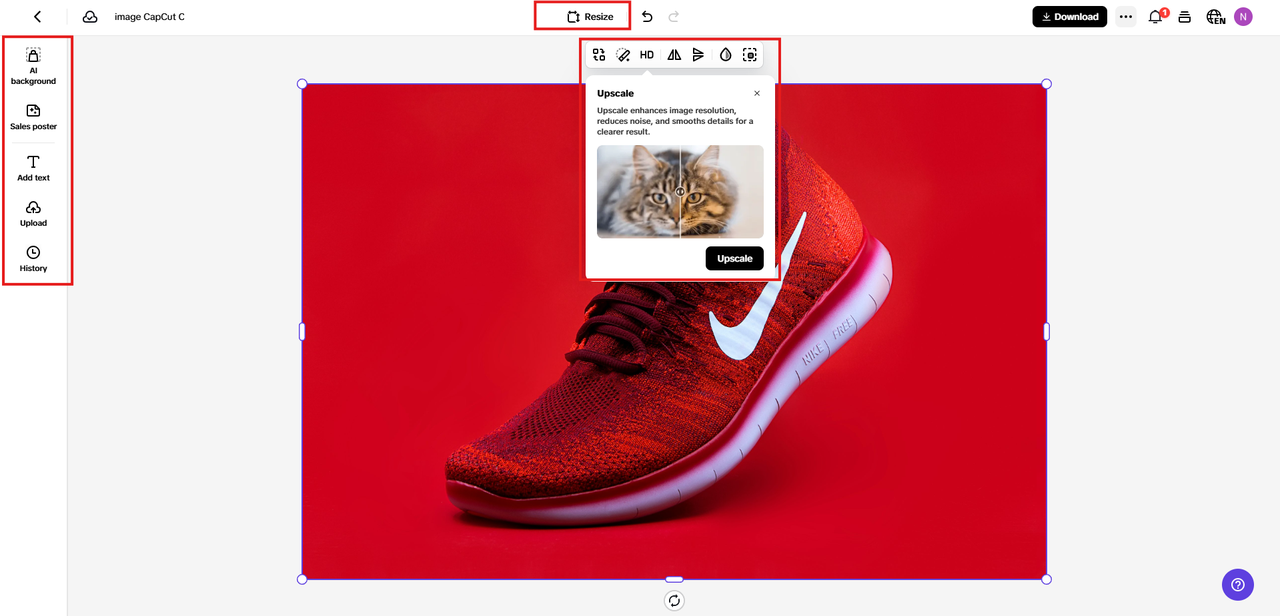Open the Resize option in top bar

[590, 17]
